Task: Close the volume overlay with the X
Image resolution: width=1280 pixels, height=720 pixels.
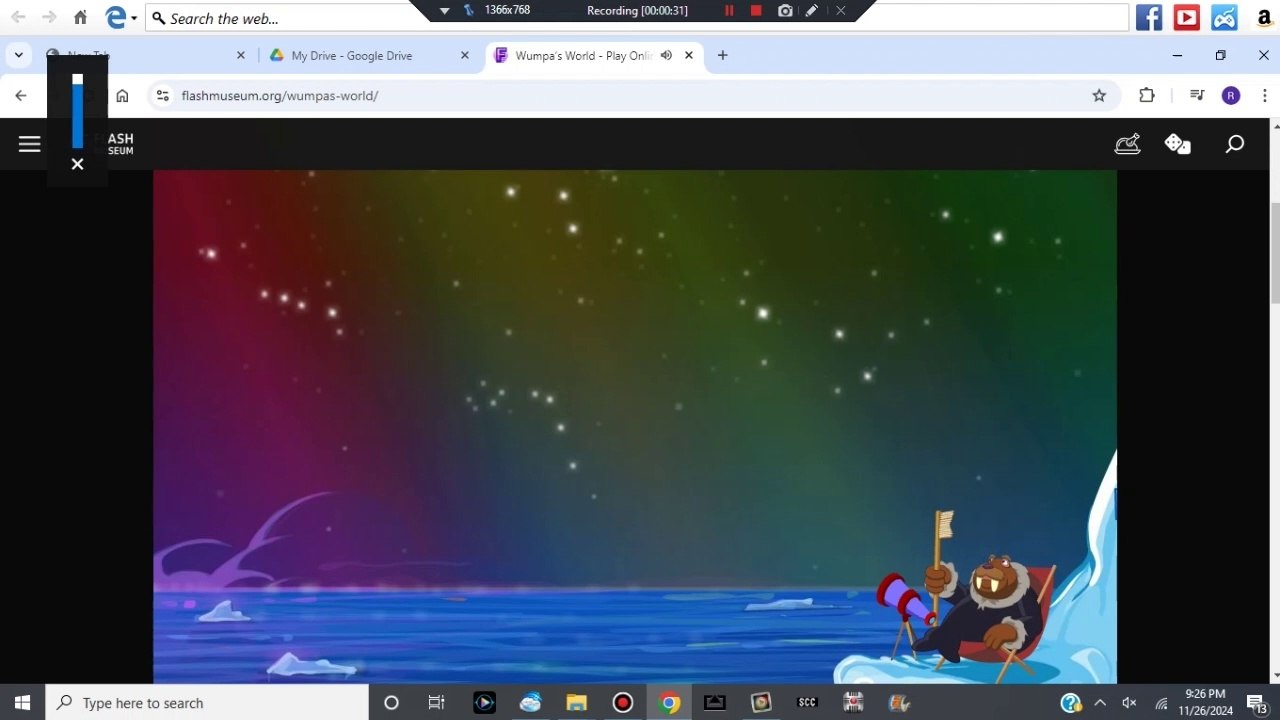Action: pos(77,164)
